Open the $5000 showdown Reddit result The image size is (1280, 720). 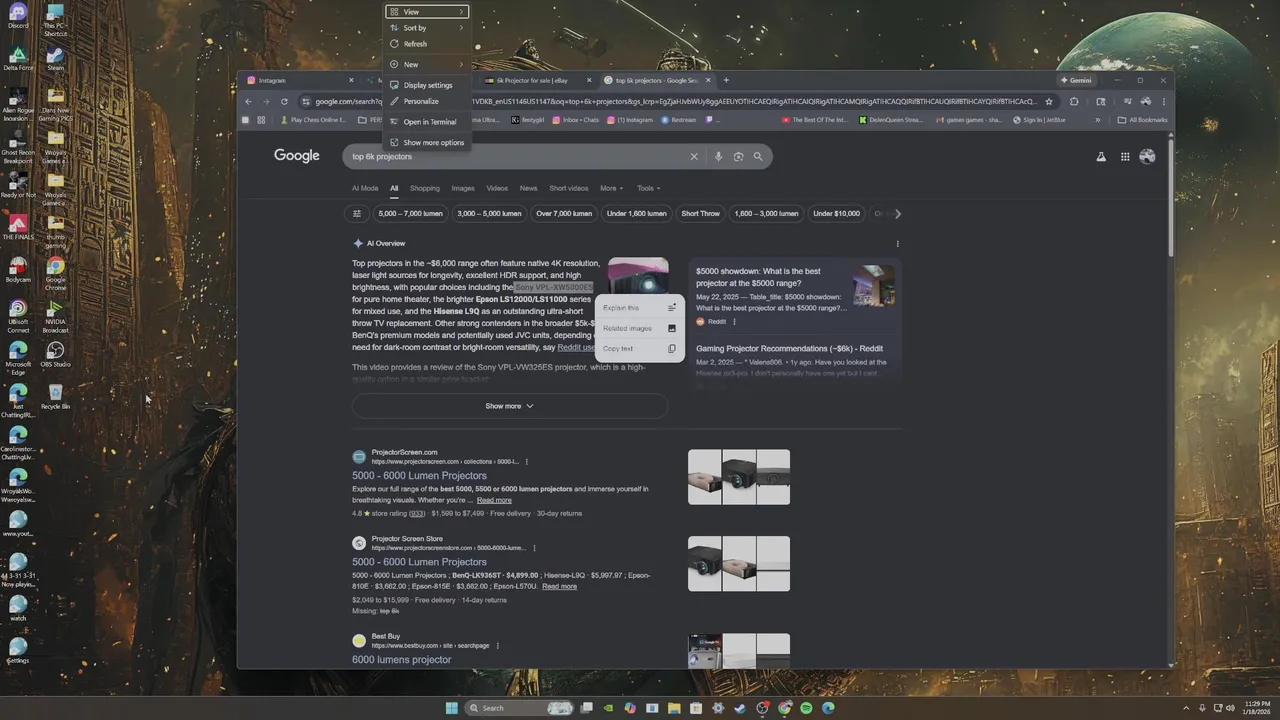point(758,277)
